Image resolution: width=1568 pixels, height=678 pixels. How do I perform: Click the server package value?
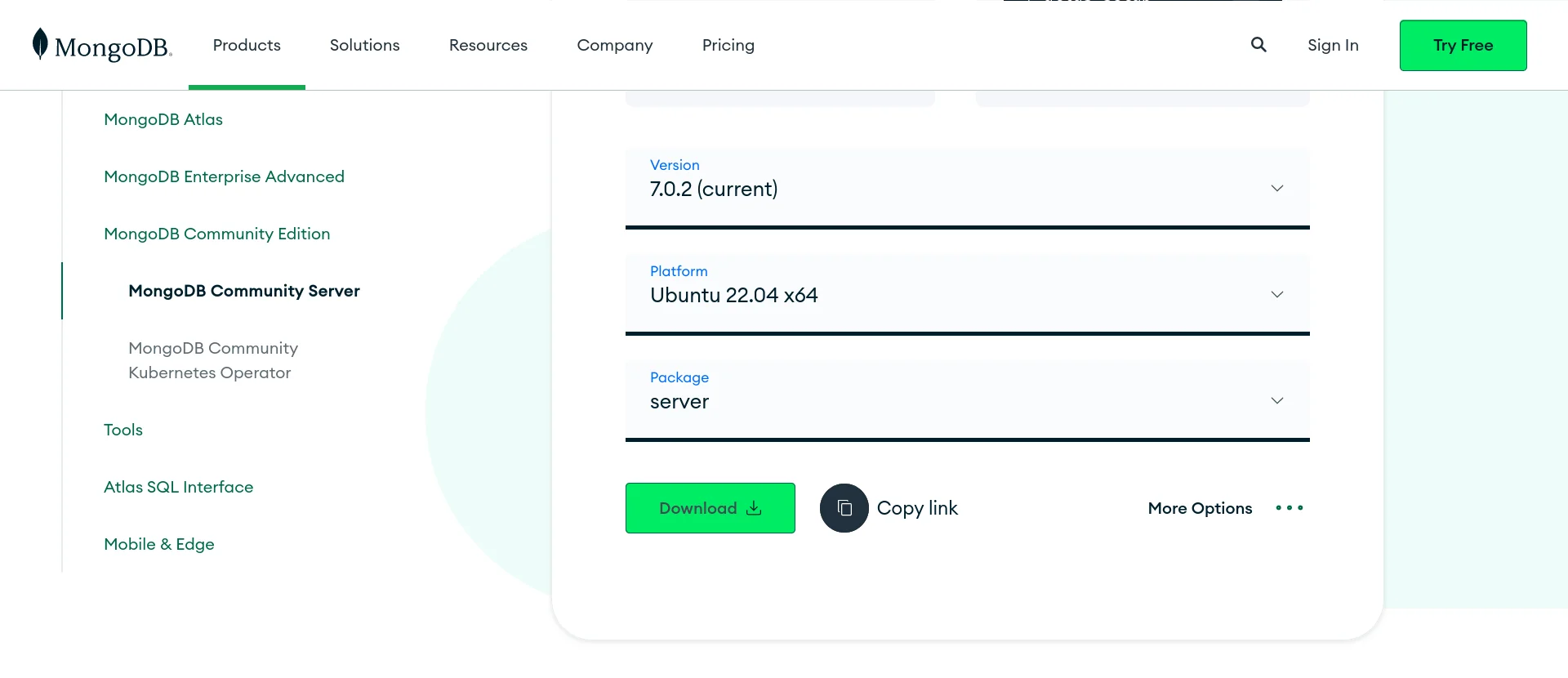pos(679,402)
